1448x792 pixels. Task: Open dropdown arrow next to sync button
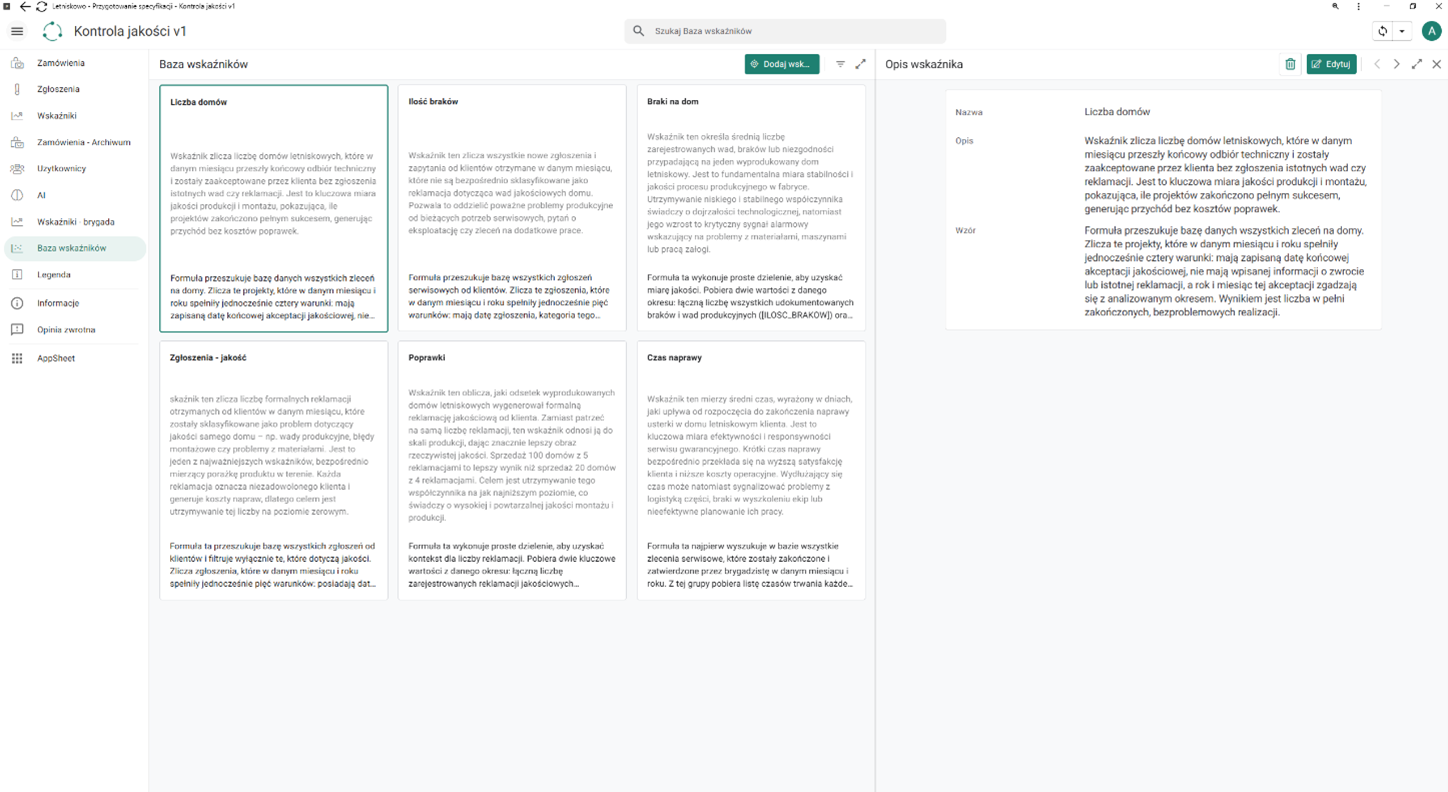tap(1402, 31)
